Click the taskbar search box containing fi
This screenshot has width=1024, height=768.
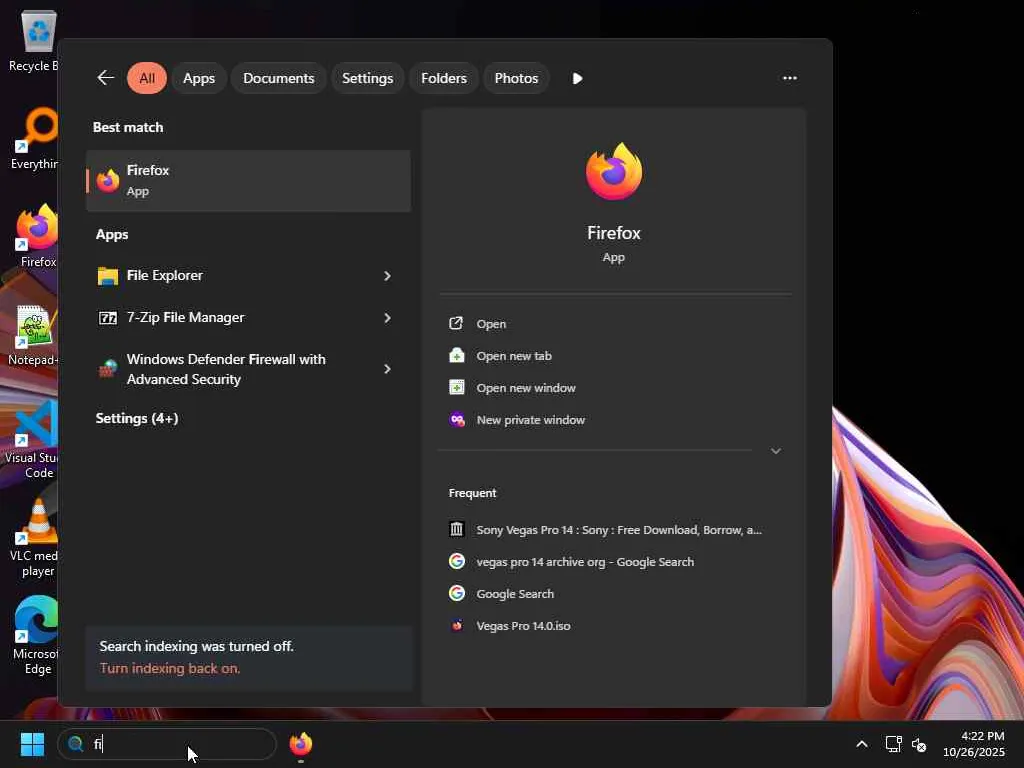coord(167,744)
